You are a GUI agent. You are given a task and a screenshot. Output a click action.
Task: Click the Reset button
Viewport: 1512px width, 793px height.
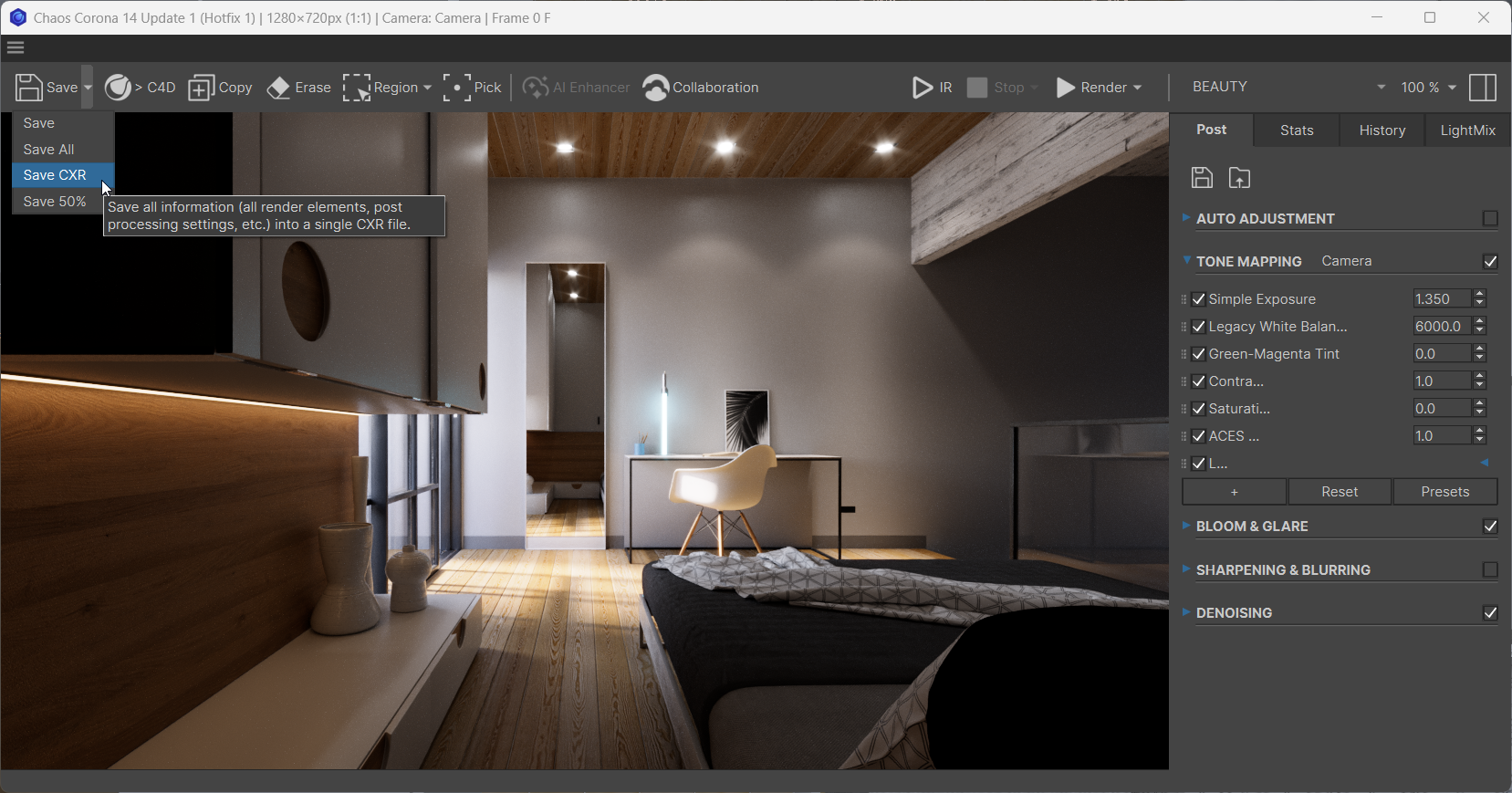[1340, 492]
